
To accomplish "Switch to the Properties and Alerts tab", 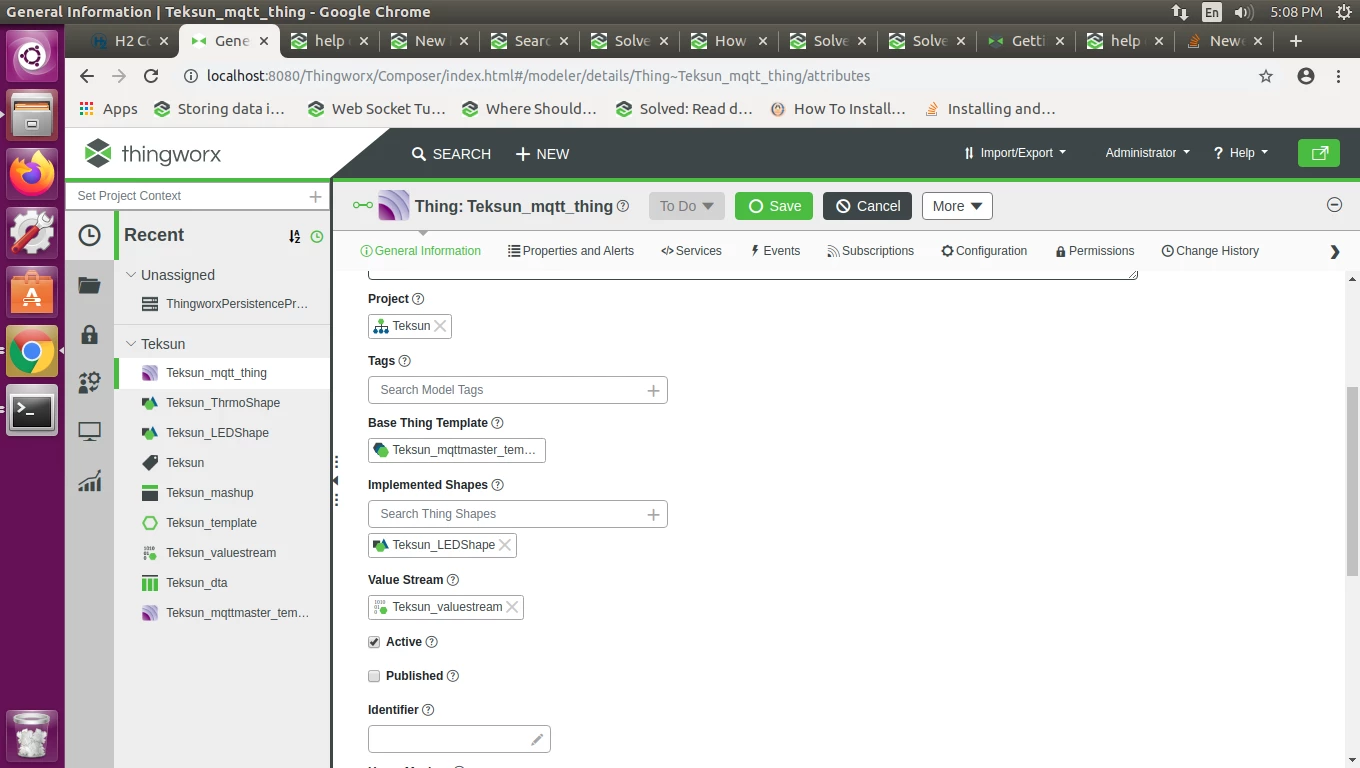I will click(571, 251).
